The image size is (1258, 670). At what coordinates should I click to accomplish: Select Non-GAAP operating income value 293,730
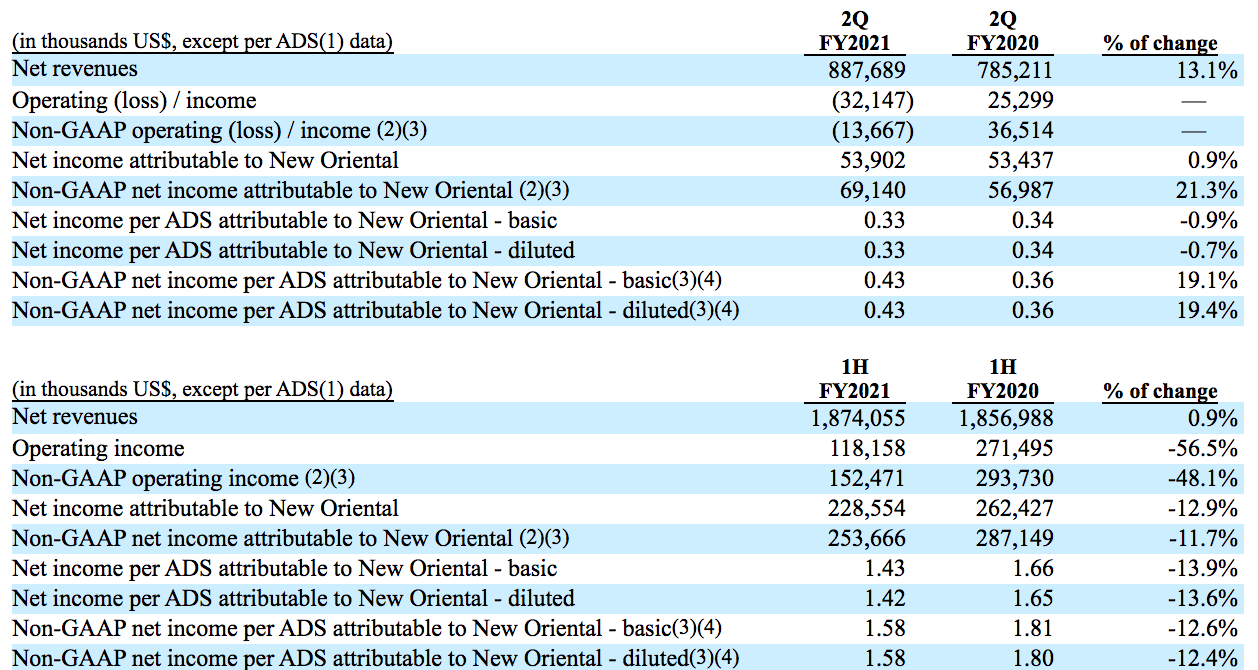[1017, 478]
